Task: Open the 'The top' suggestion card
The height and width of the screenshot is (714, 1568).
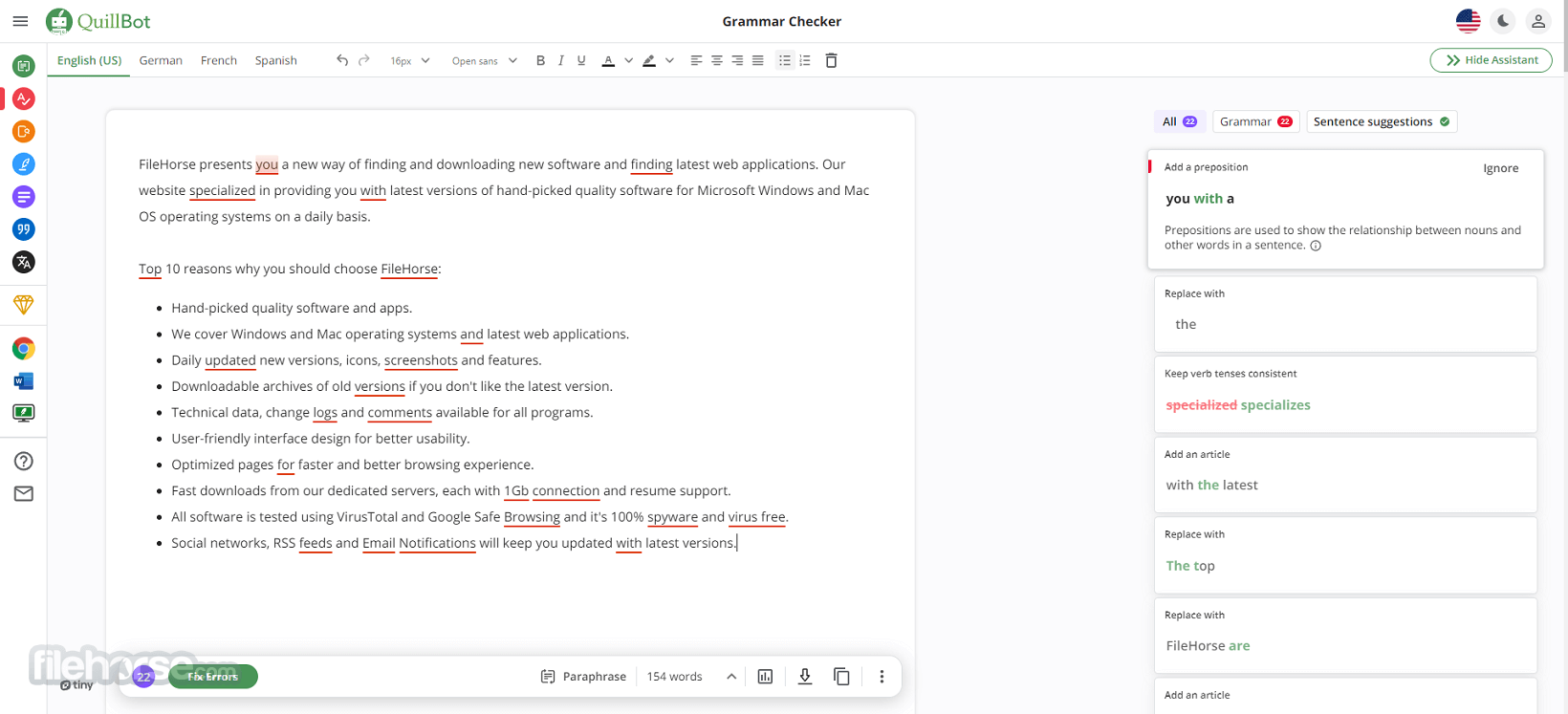Action: (1345, 554)
